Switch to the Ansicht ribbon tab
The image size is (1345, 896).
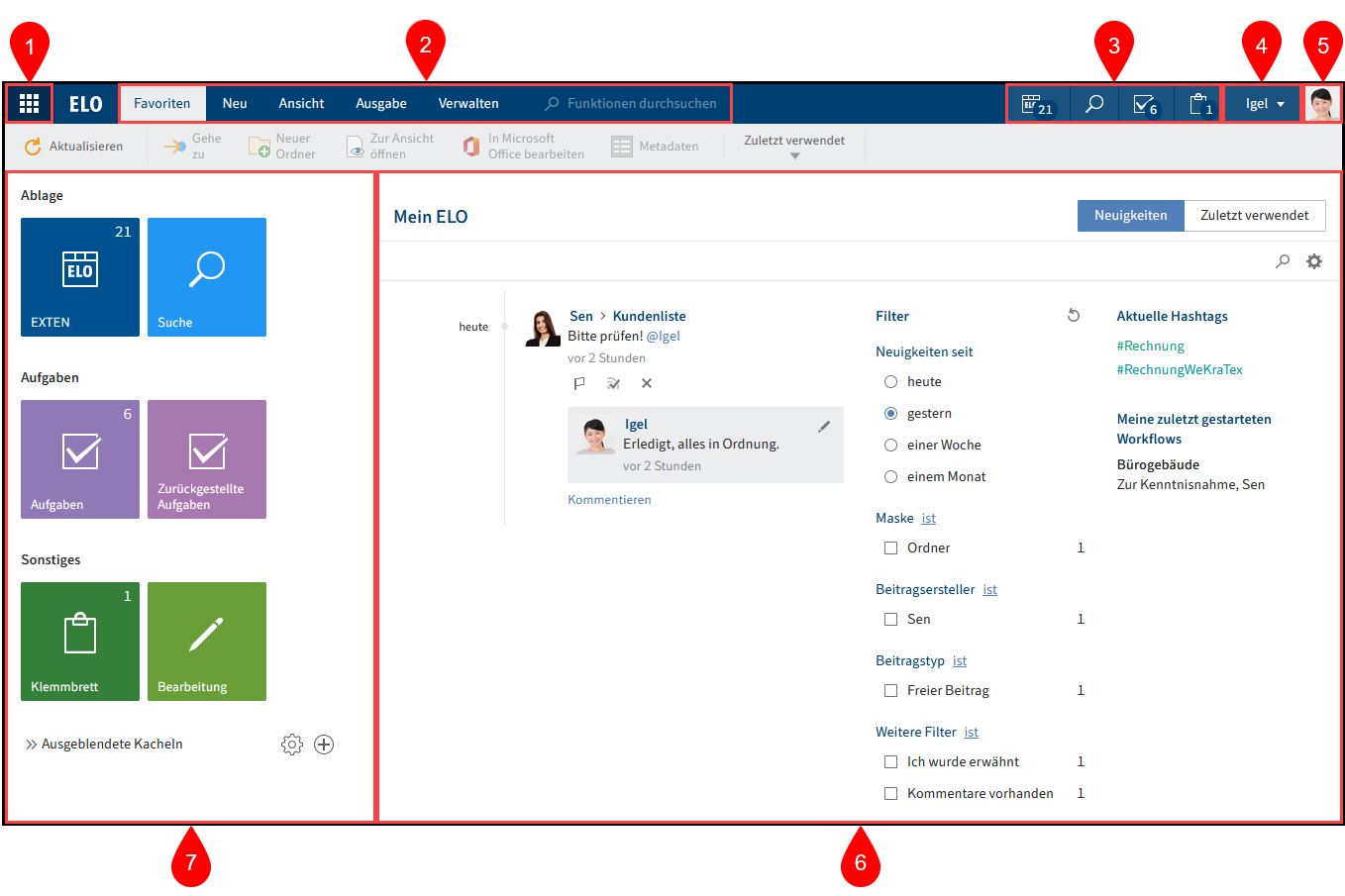click(301, 104)
